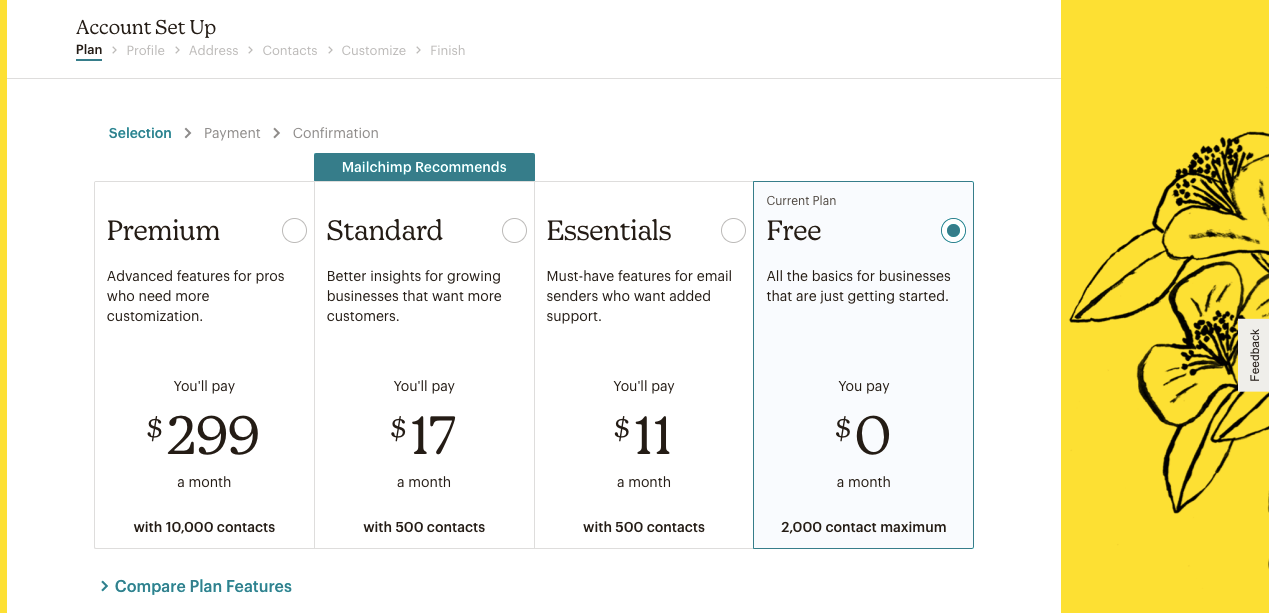Select the Essentials plan radio button
This screenshot has width=1269, height=613.
(733, 230)
